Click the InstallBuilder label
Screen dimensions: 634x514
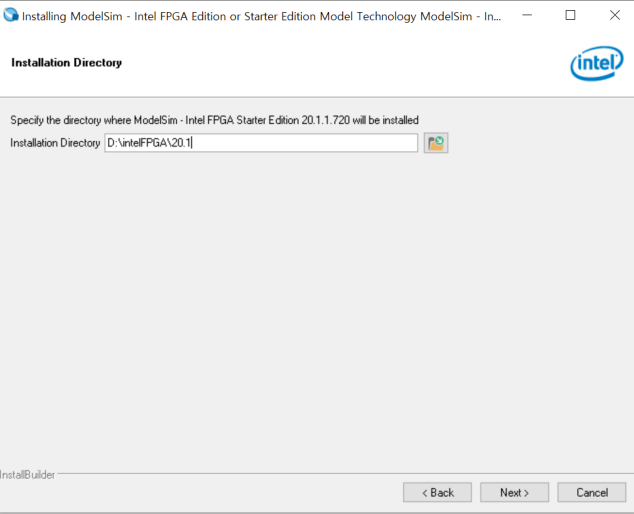(x=27, y=475)
